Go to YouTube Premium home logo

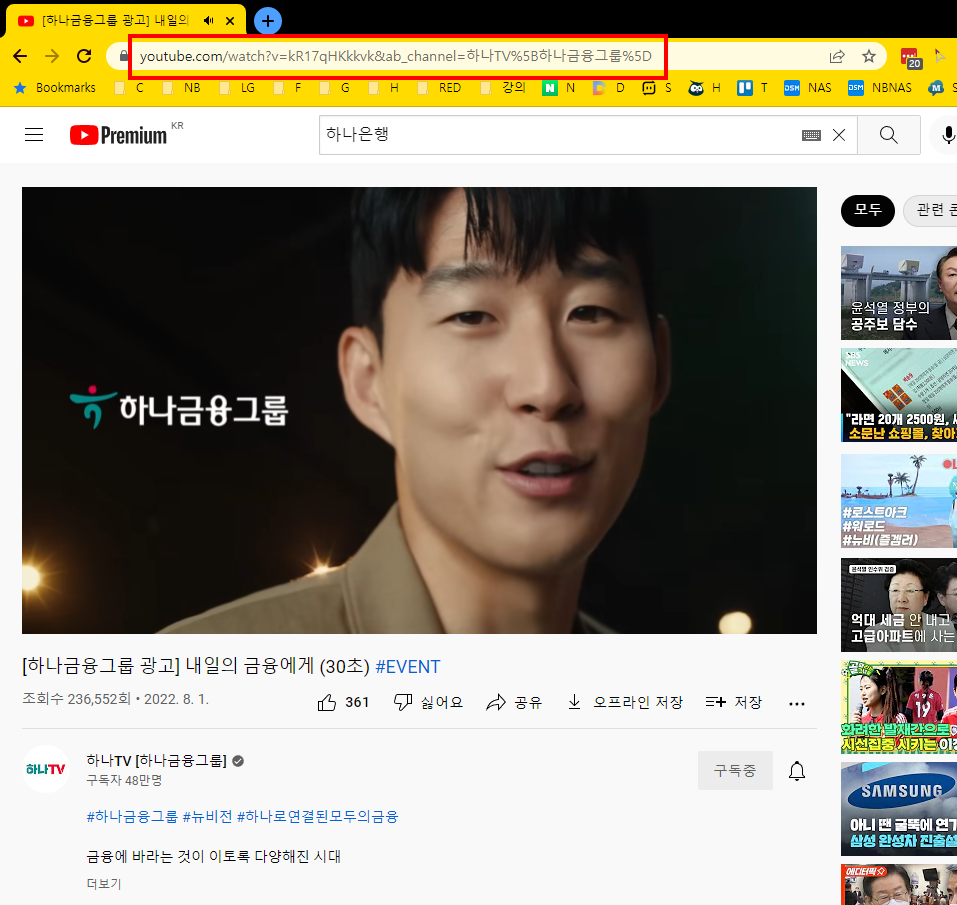118,135
